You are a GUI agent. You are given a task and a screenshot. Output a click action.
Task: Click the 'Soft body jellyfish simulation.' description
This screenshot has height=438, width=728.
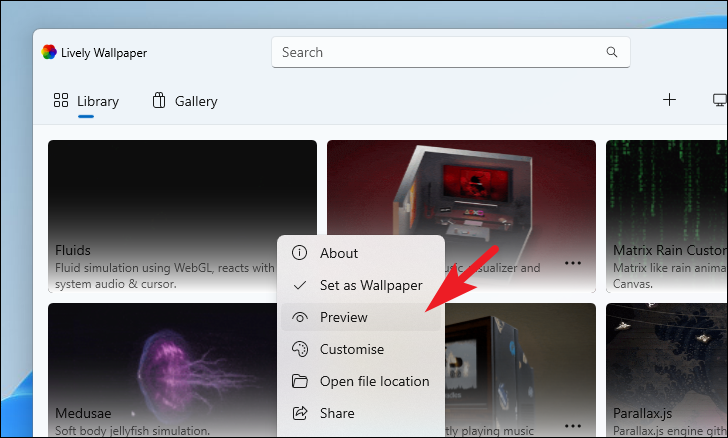132,431
